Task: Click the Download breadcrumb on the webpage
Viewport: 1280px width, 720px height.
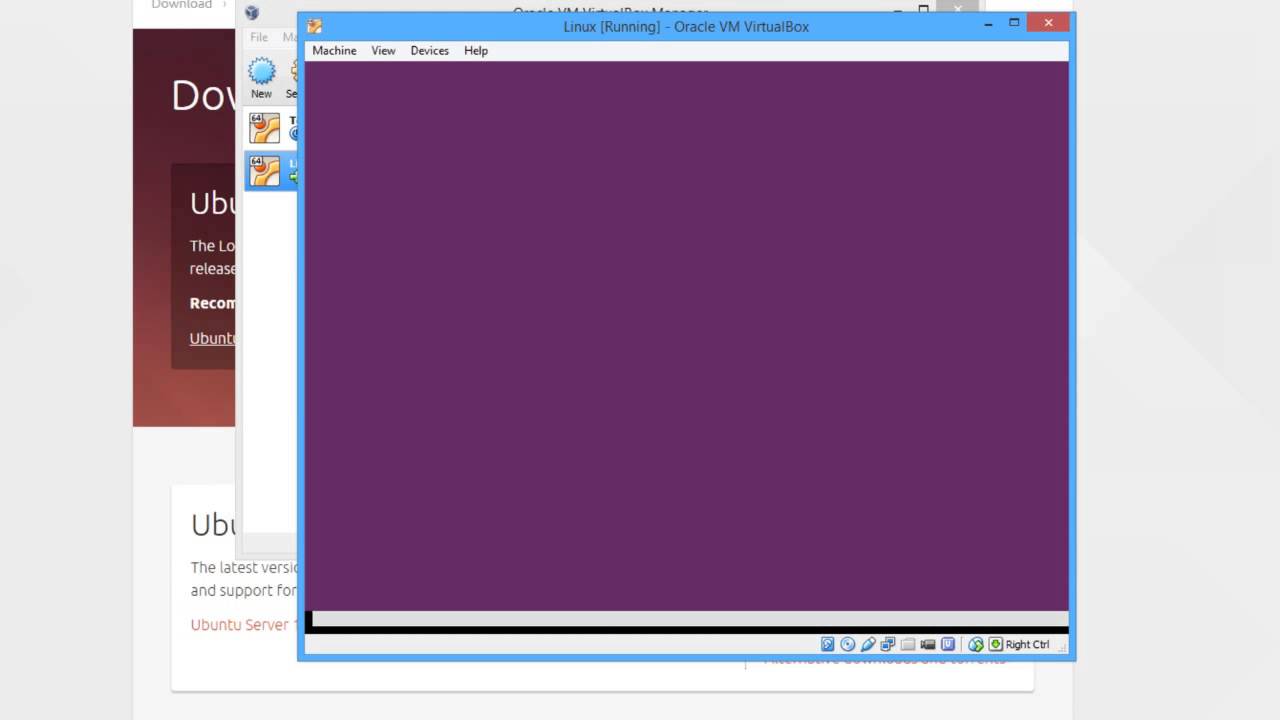Action: pos(181,5)
